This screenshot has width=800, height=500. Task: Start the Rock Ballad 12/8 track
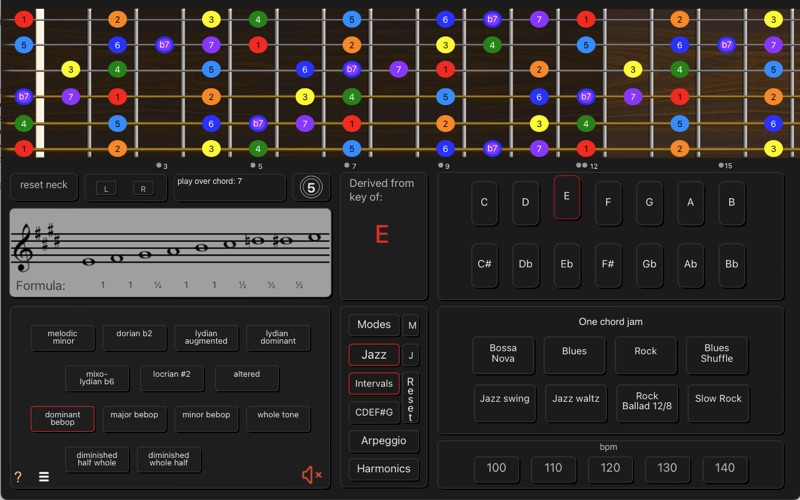click(x=647, y=402)
